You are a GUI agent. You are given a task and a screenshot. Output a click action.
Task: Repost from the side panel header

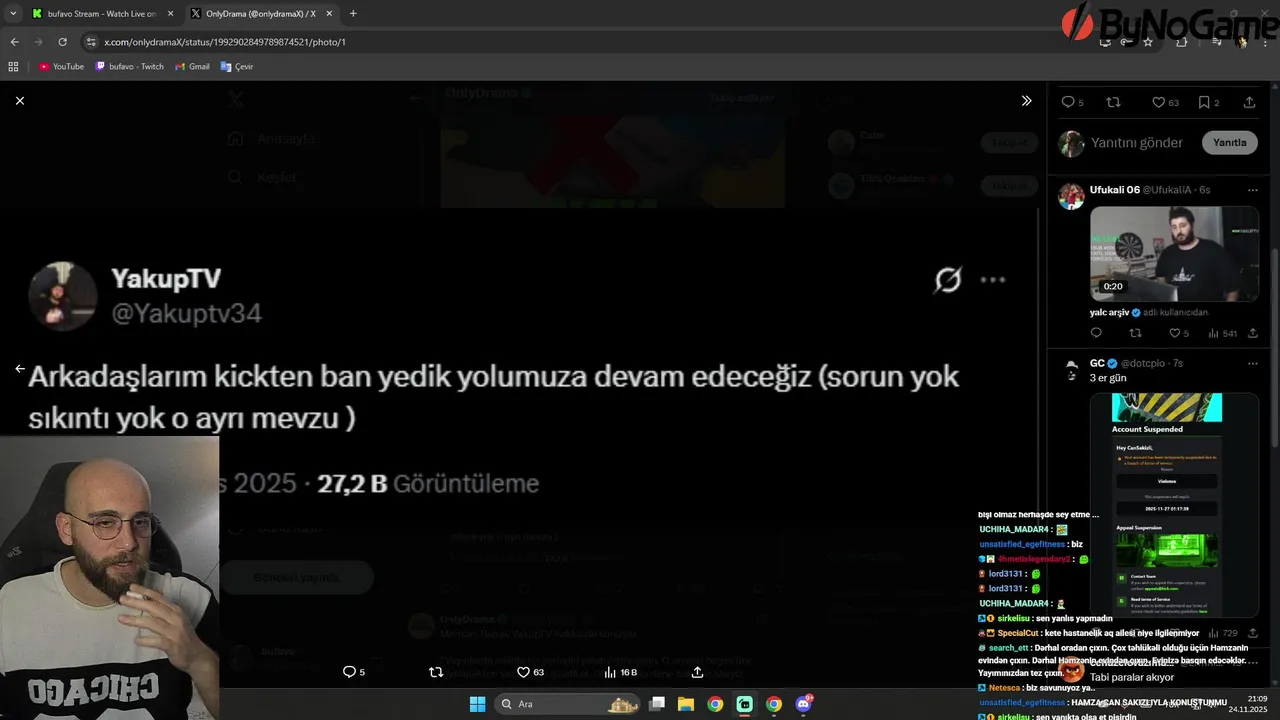click(1114, 102)
